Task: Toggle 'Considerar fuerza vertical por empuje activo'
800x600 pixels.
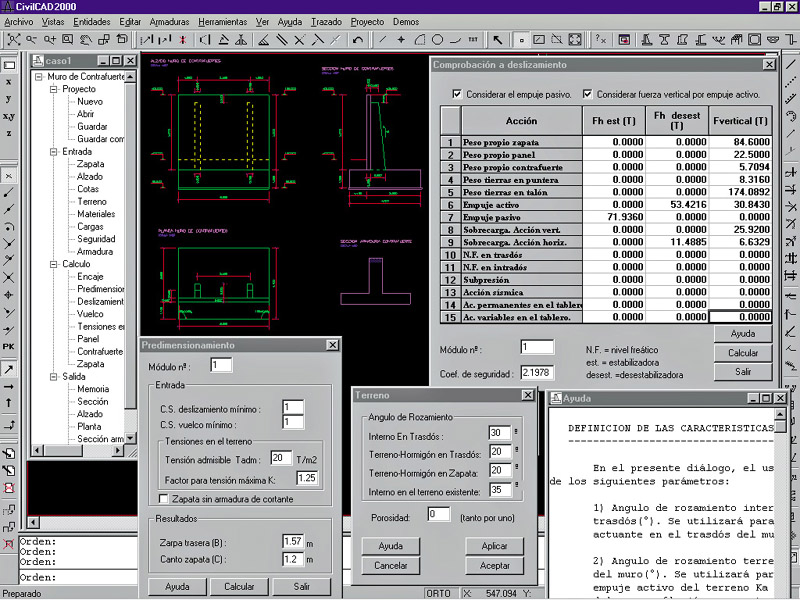Action: 587,94
